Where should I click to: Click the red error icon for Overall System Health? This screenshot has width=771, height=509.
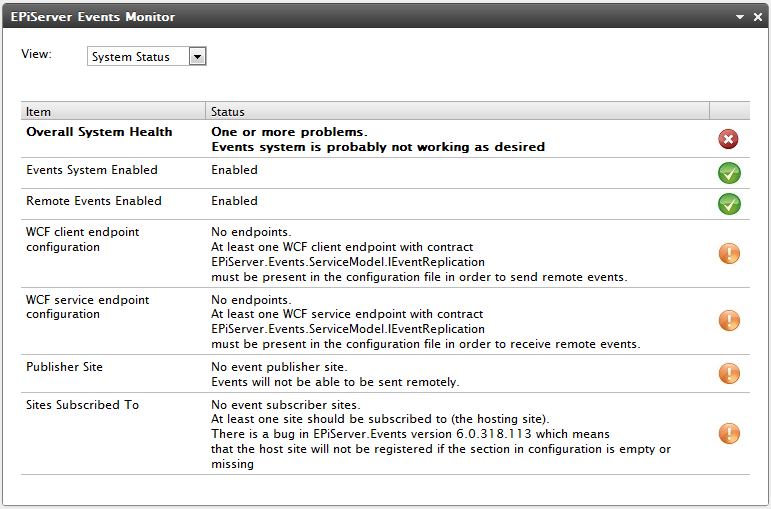728,139
